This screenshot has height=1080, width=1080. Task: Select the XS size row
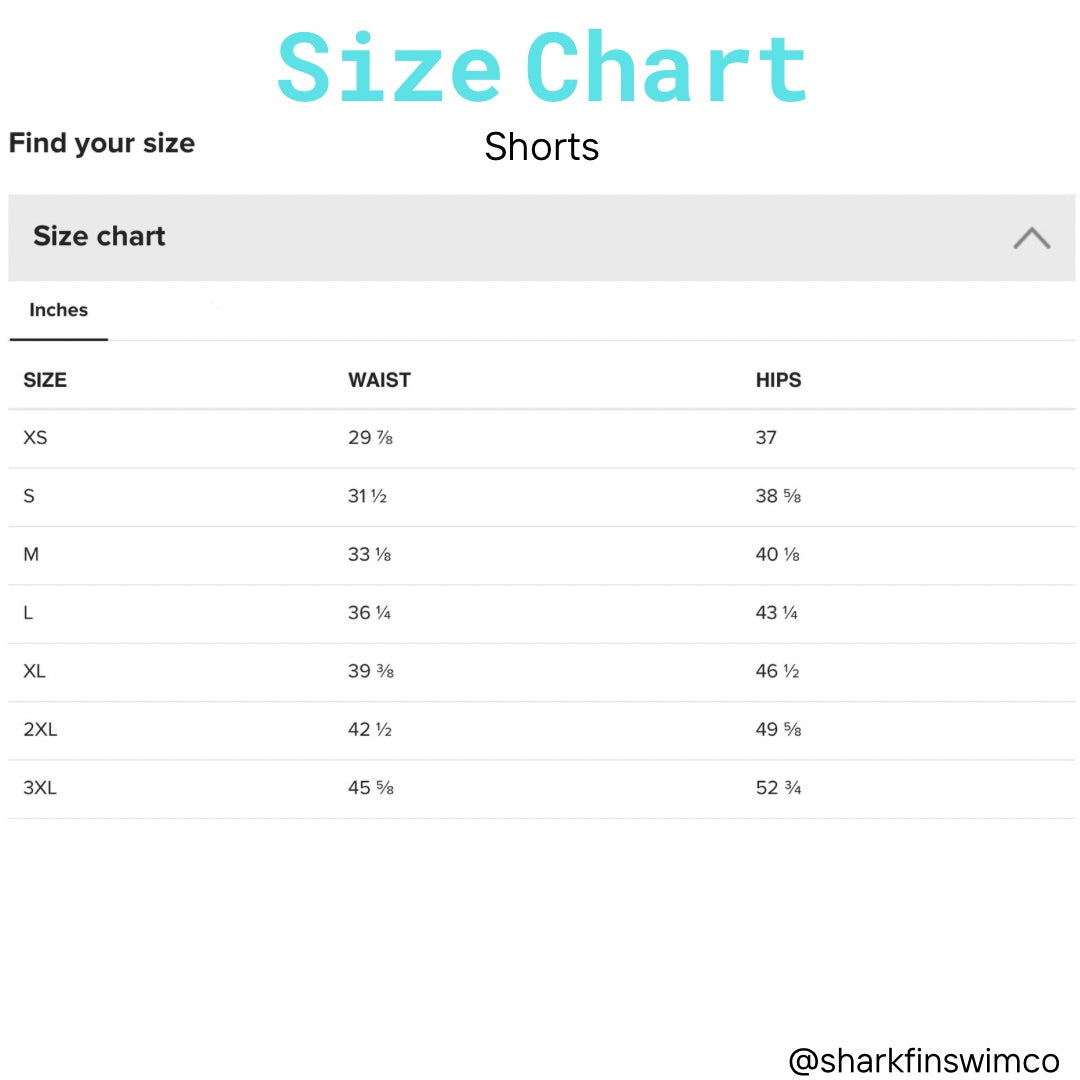35,437
